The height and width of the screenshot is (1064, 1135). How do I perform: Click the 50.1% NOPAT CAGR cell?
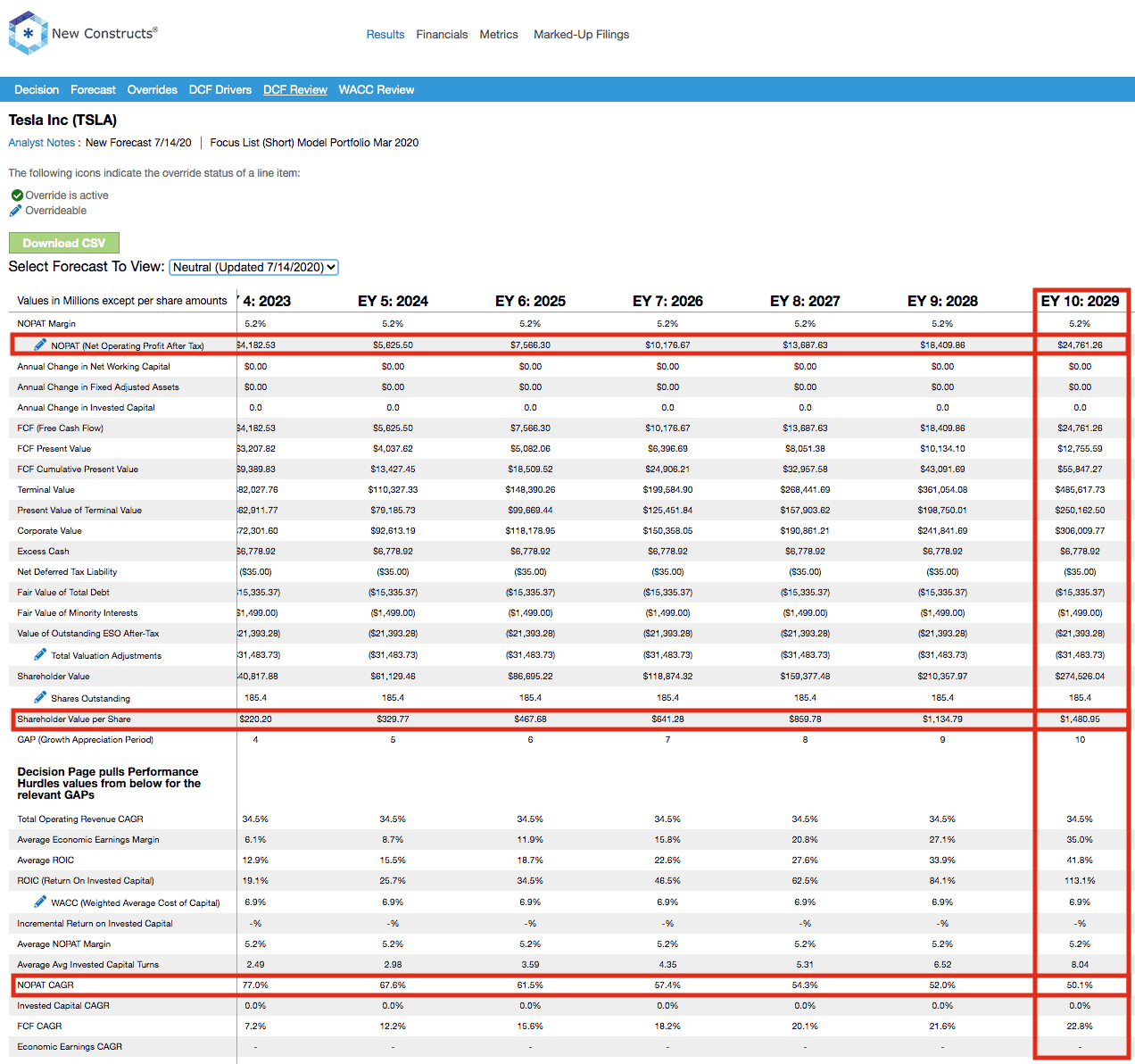pos(1080,985)
